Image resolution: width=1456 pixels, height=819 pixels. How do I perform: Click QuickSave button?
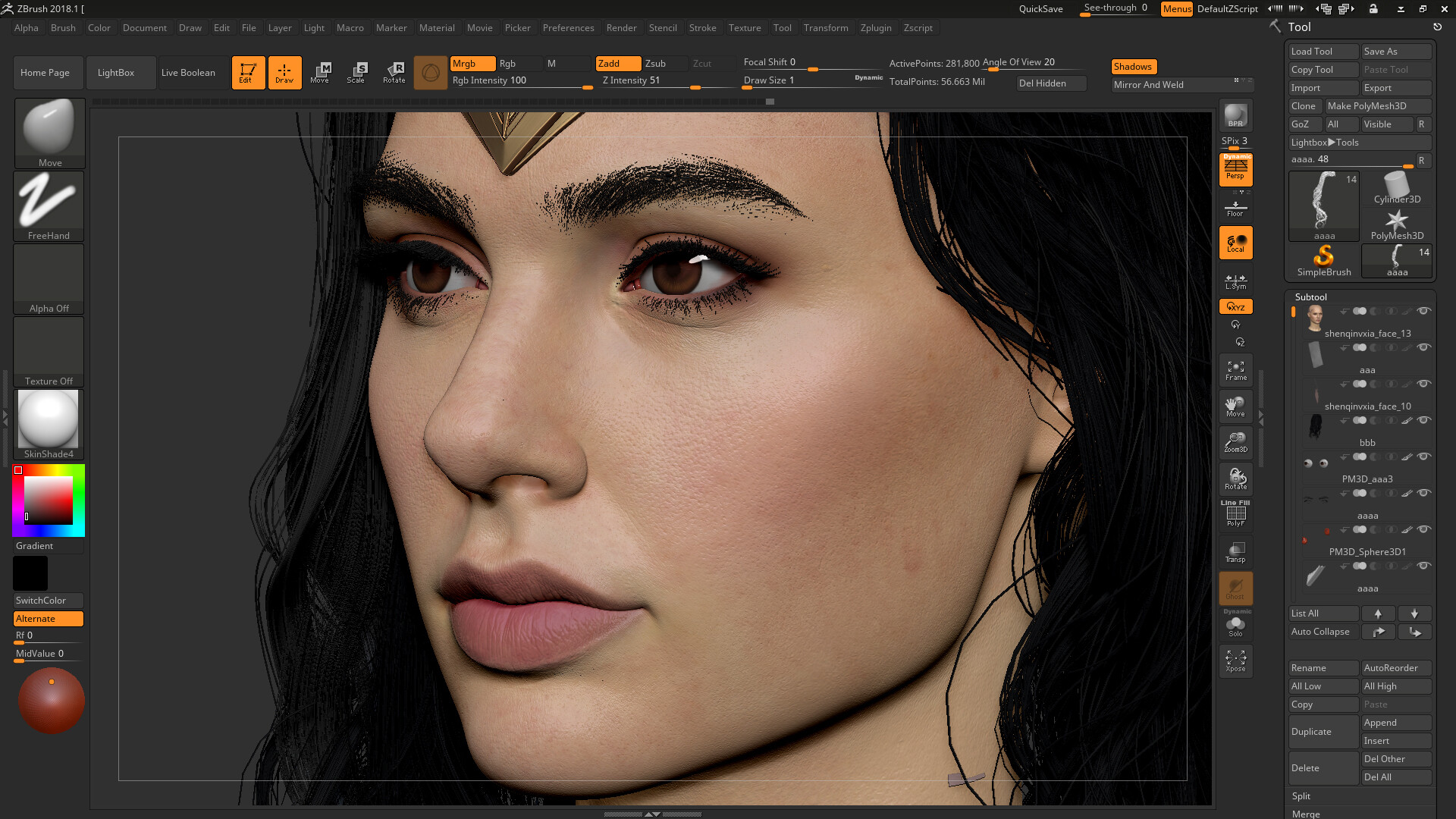1040,9
